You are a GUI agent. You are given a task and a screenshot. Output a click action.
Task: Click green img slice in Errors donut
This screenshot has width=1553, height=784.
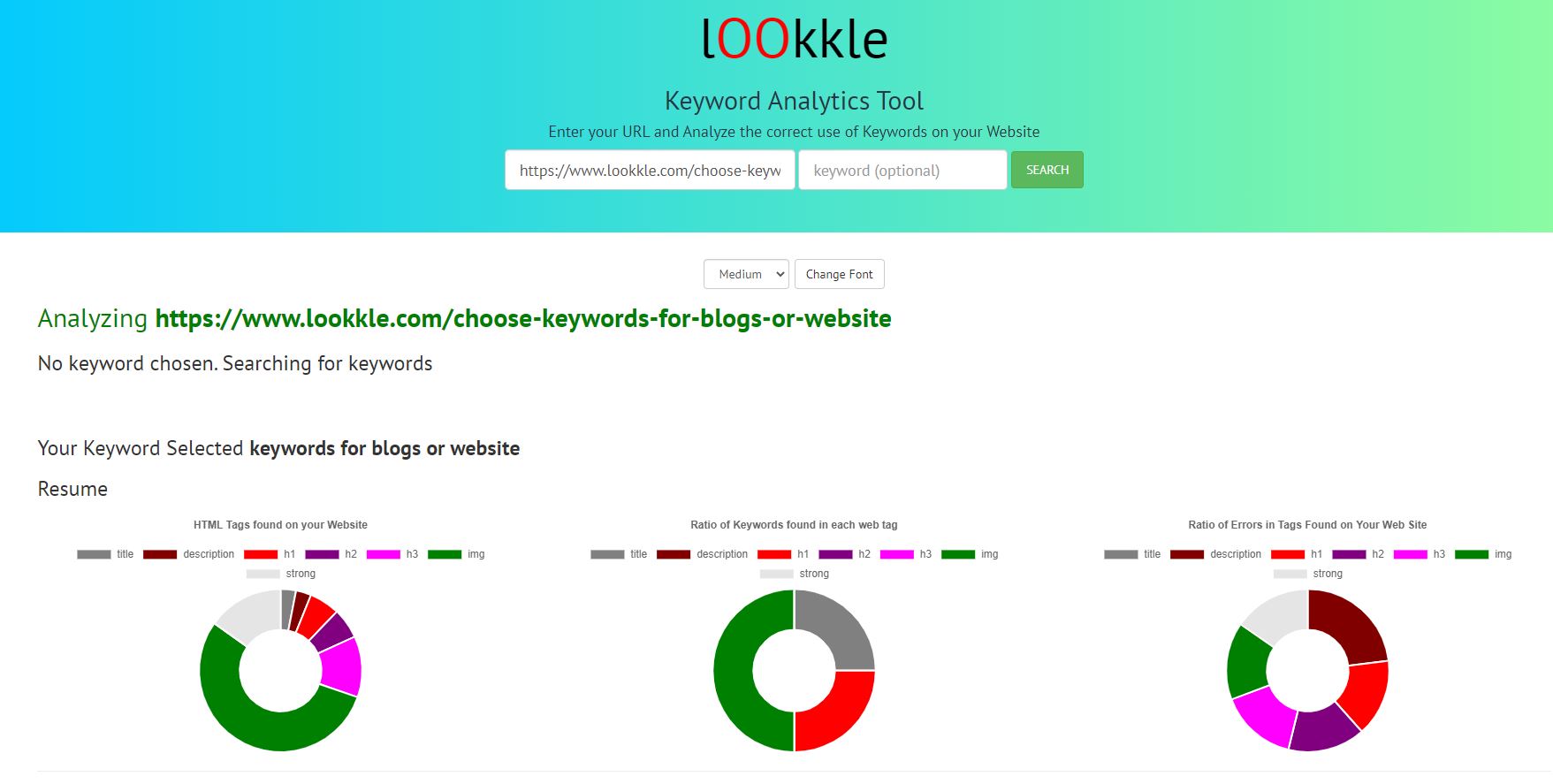coord(1246,663)
